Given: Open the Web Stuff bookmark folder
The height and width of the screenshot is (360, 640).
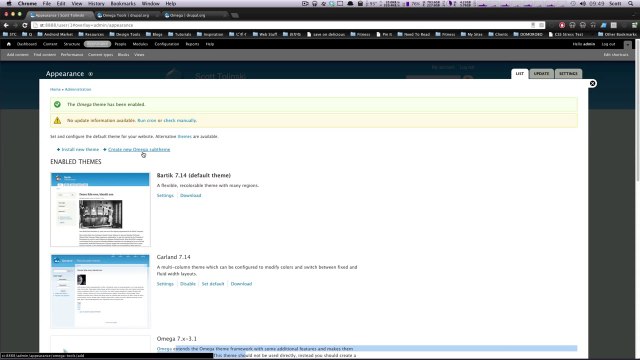Looking at the screenshot, I should click(x=265, y=34).
